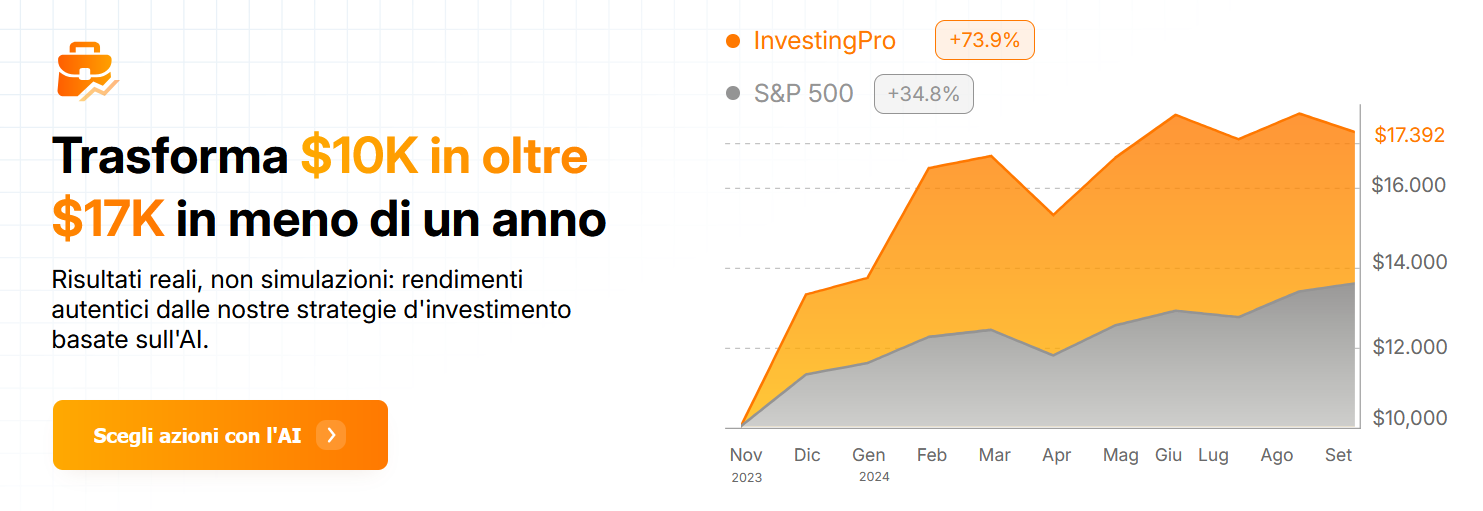Click the 'Risultati reali, non simulazioni' paragraph
This screenshot has height=511, width=1483.
pyautogui.click(x=311, y=310)
